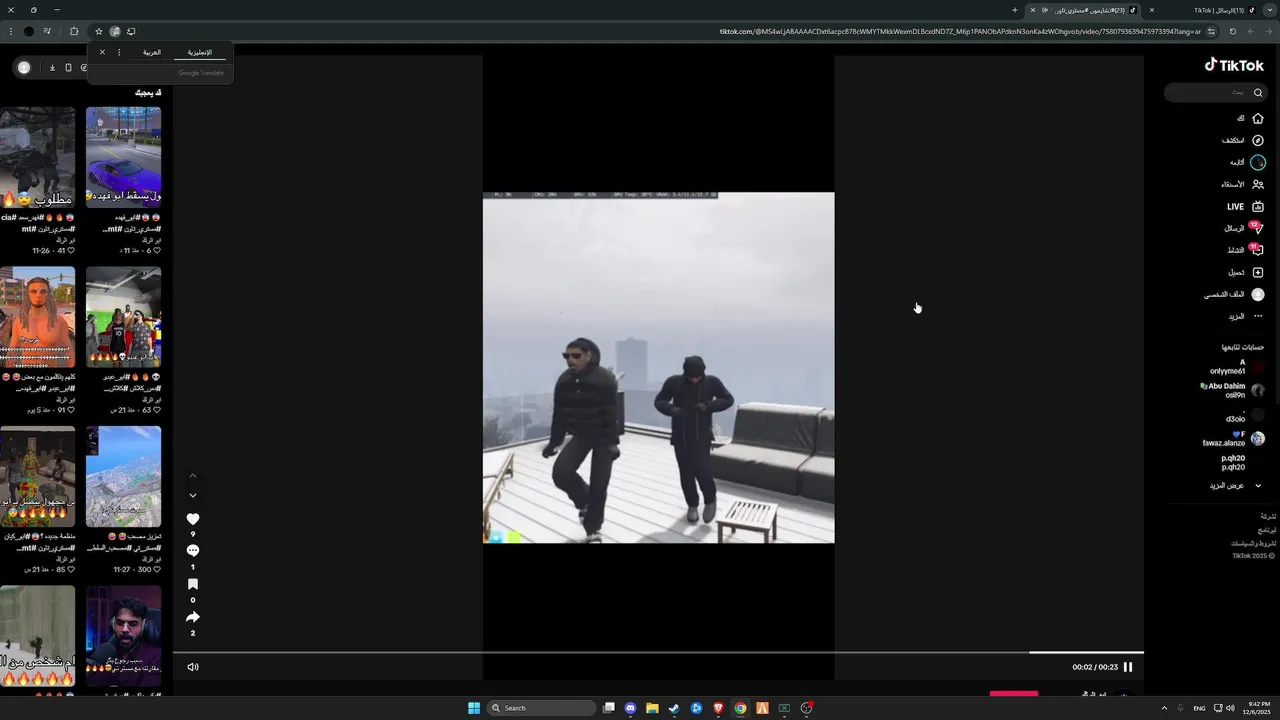Open the clock showing 9:42 PM
The height and width of the screenshot is (720, 1280).
click(x=1256, y=708)
